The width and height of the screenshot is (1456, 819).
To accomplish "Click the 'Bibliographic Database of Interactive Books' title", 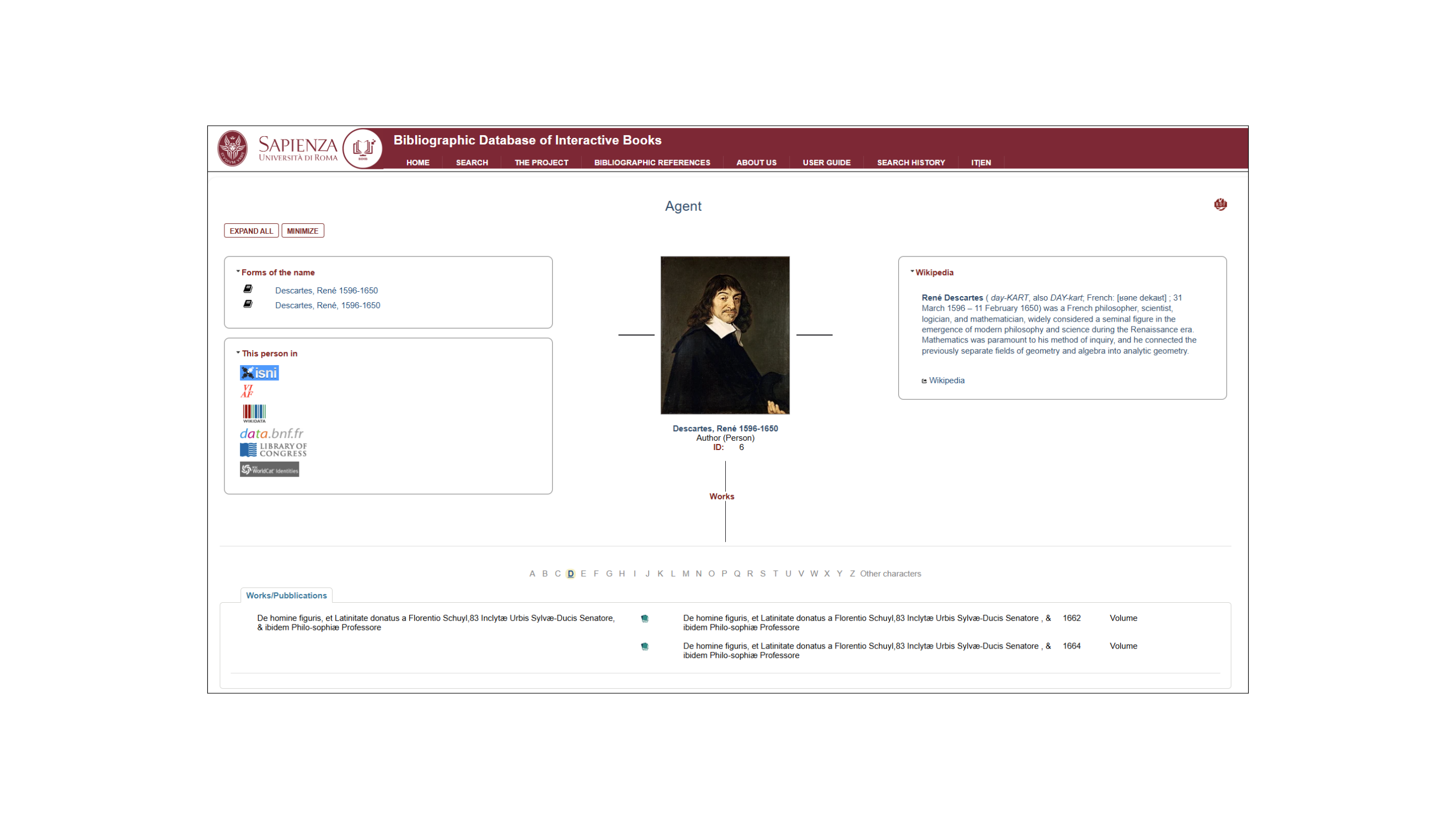I will [527, 140].
